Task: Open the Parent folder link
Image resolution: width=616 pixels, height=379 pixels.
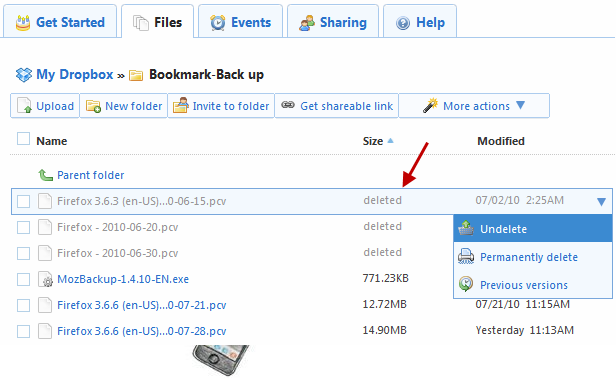Action: 91,175
